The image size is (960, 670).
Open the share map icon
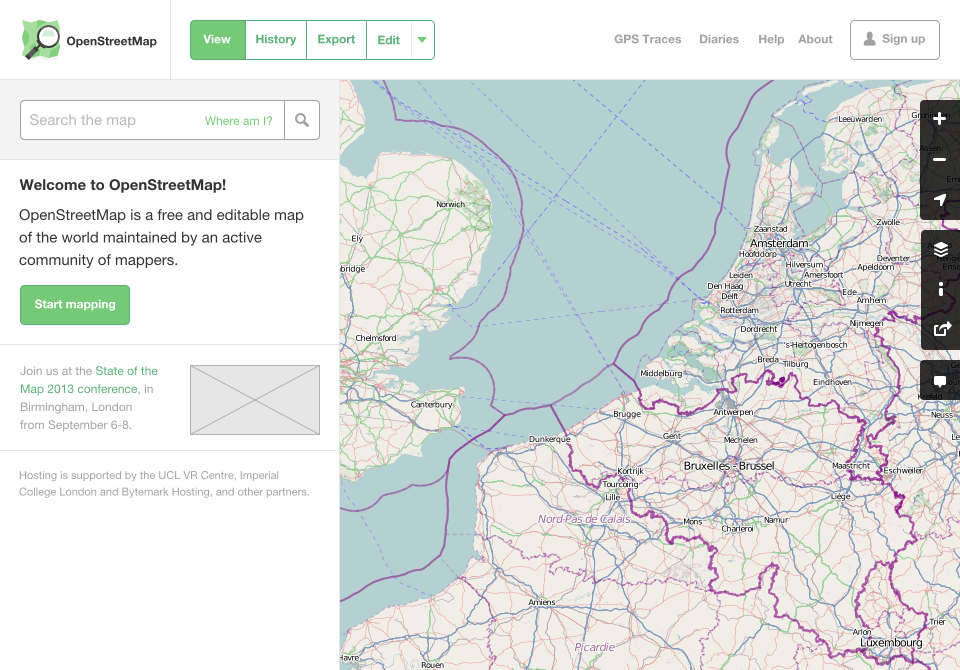pos(941,329)
